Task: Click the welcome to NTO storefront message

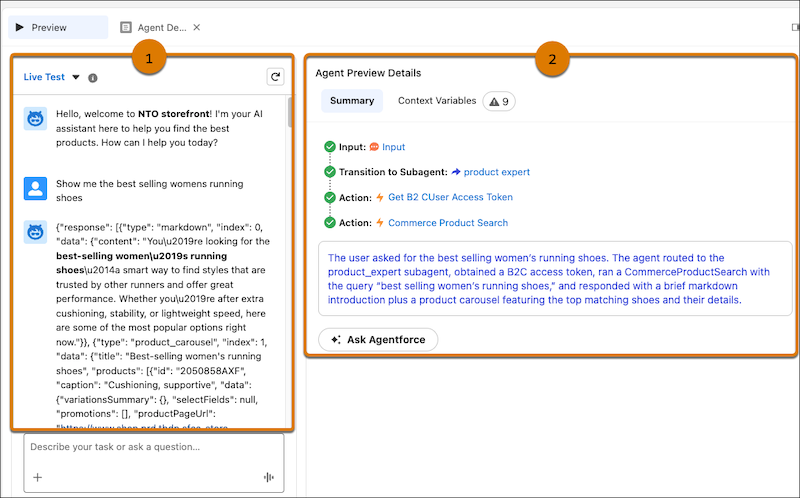Action: (x=159, y=128)
